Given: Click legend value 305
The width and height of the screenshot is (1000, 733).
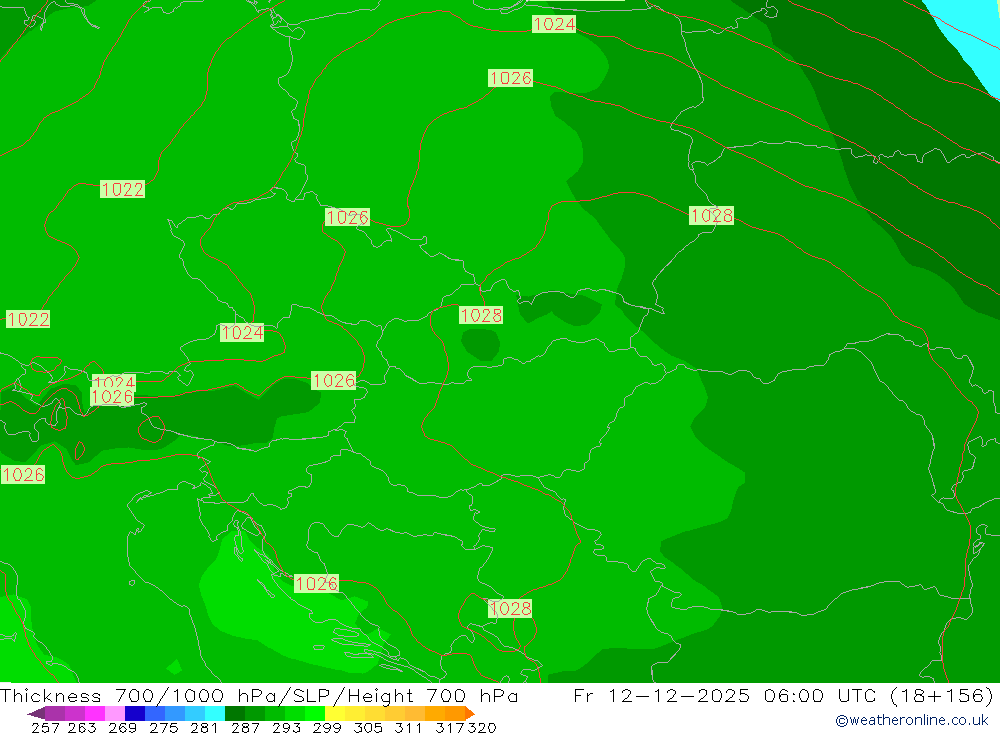Looking at the screenshot, I should point(367,727).
